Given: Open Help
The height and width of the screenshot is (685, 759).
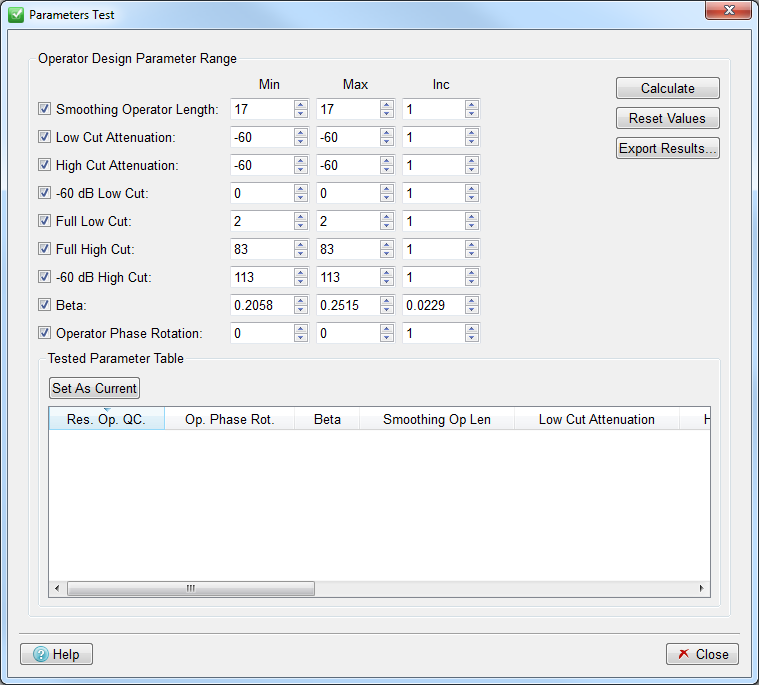Looking at the screenshot, I should 56,654.
